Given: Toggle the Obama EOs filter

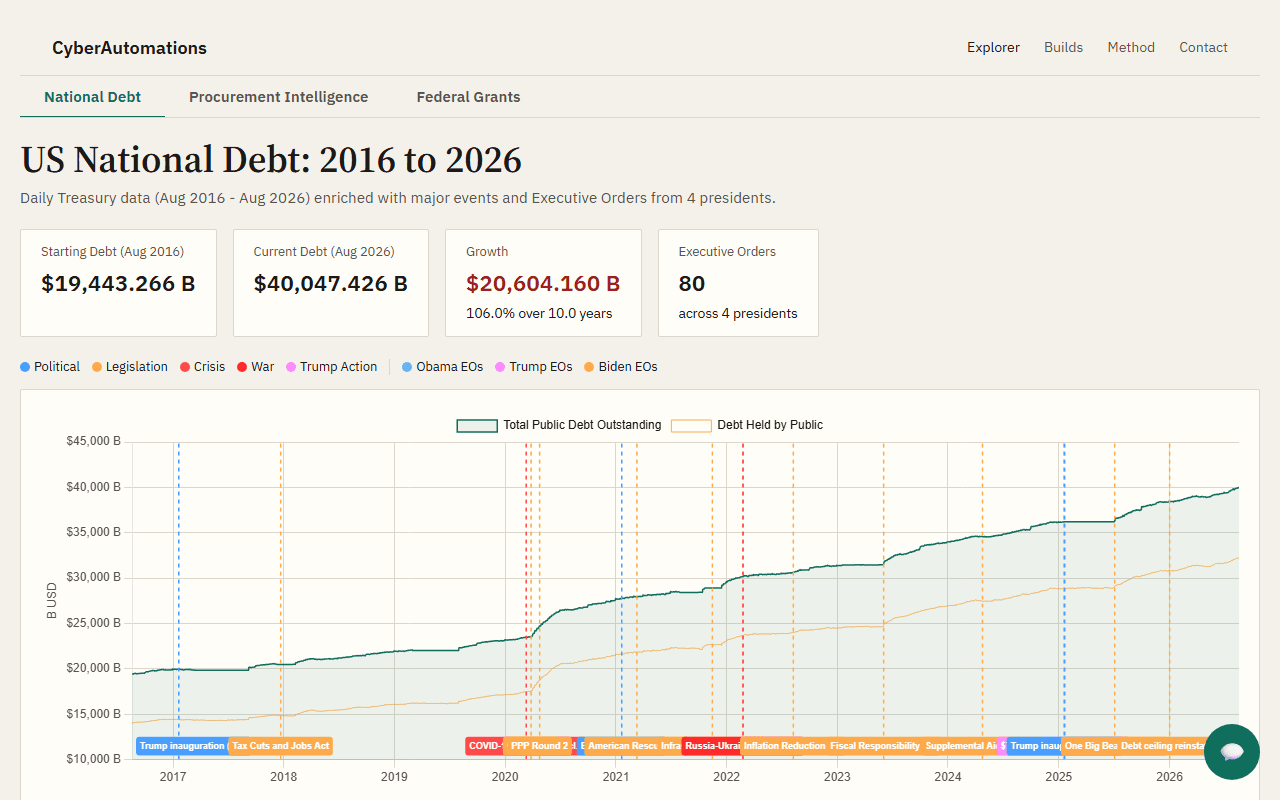Looking at the screenshot, I should tap(443, 367).
